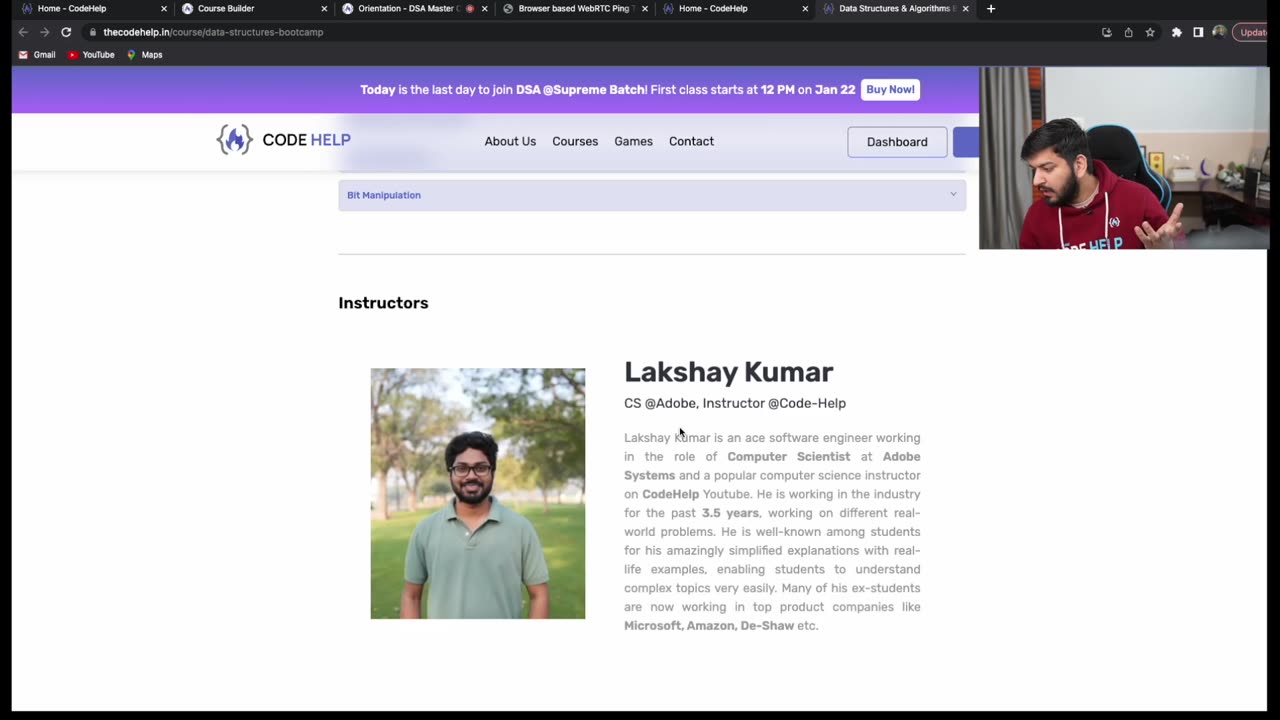This screenshot has width=1280, height=720.
Task: Bookmark this page with star icon
Action: (1150, 32)
